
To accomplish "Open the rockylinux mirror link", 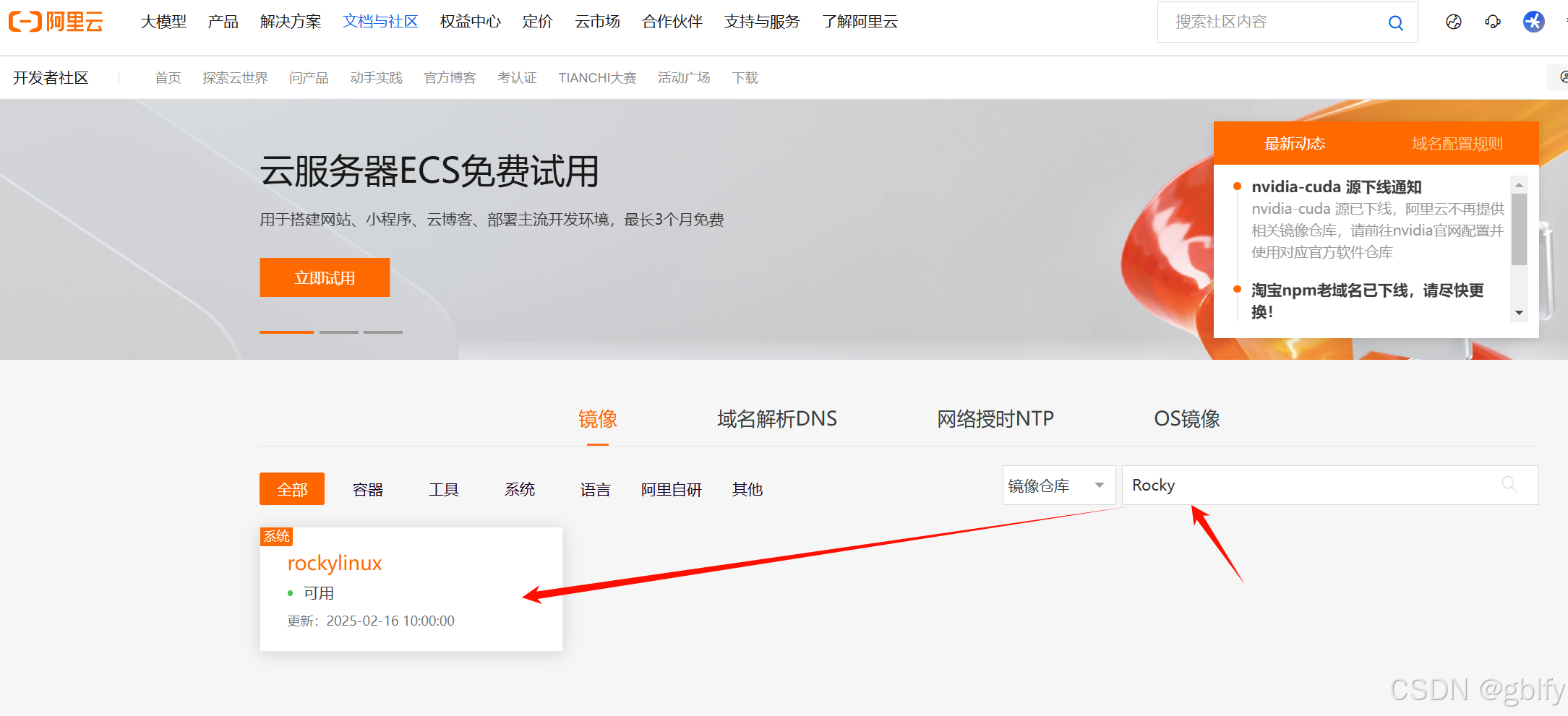I will click(335, 563).
